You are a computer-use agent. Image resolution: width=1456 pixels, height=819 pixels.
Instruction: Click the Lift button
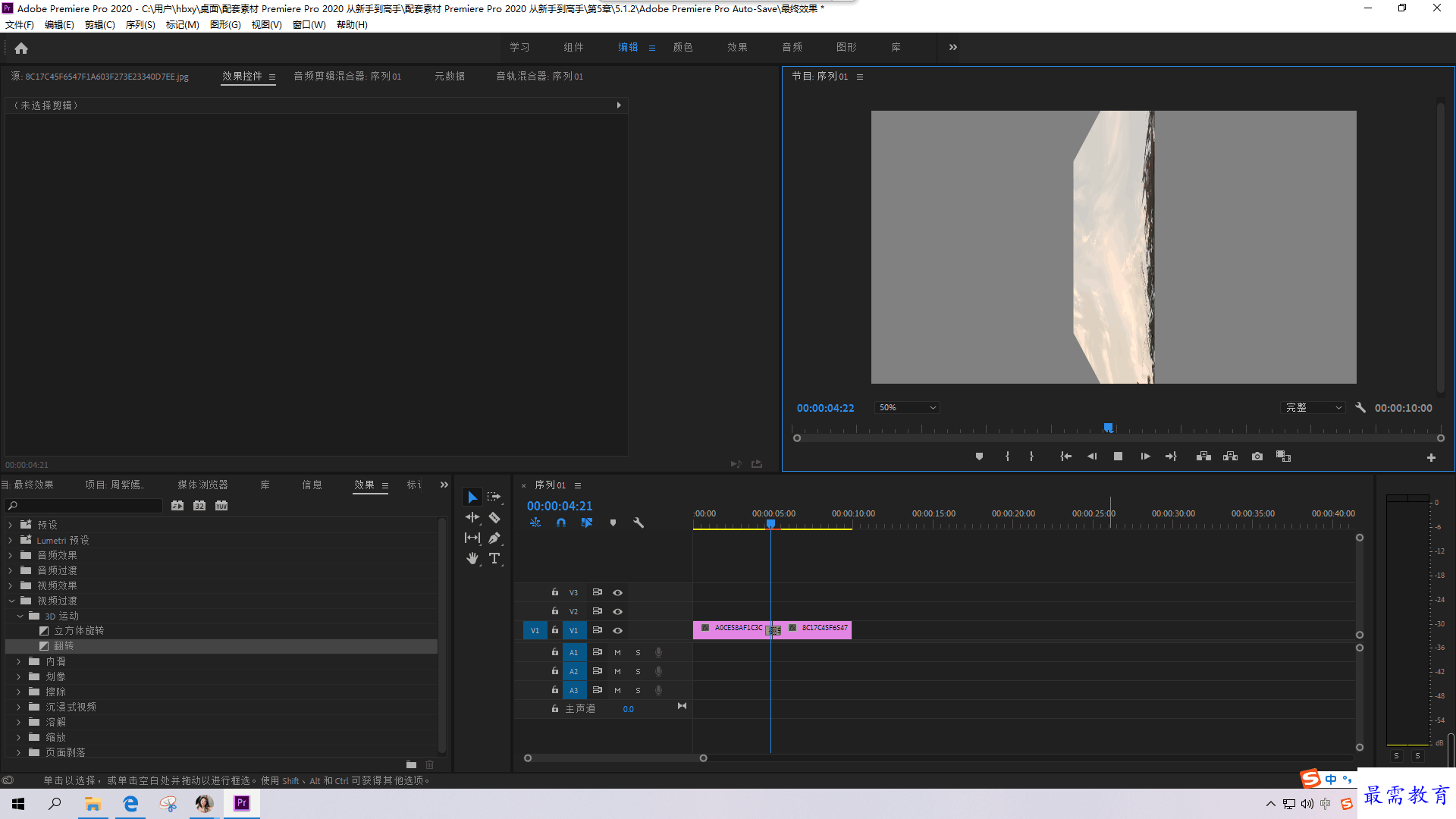[1203, 457]
